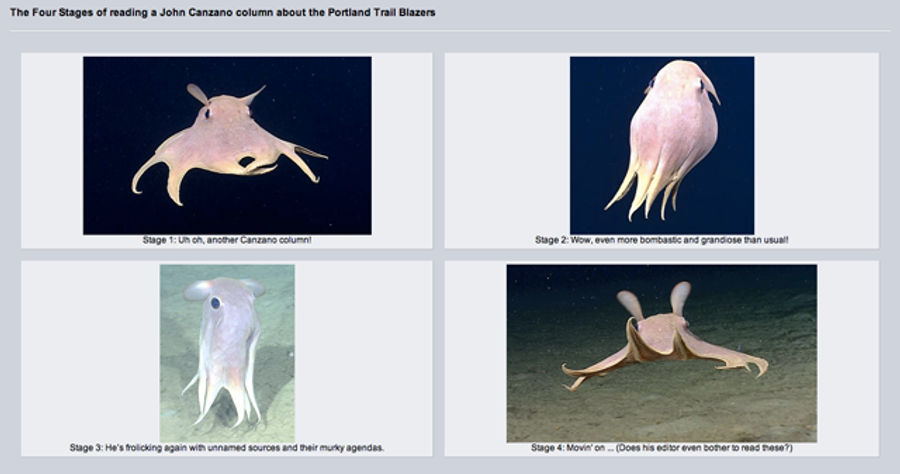This screenshot has height=474, width=900.
Task: Open the Stage 3 octopus photo
Action: tap(227, 353)
